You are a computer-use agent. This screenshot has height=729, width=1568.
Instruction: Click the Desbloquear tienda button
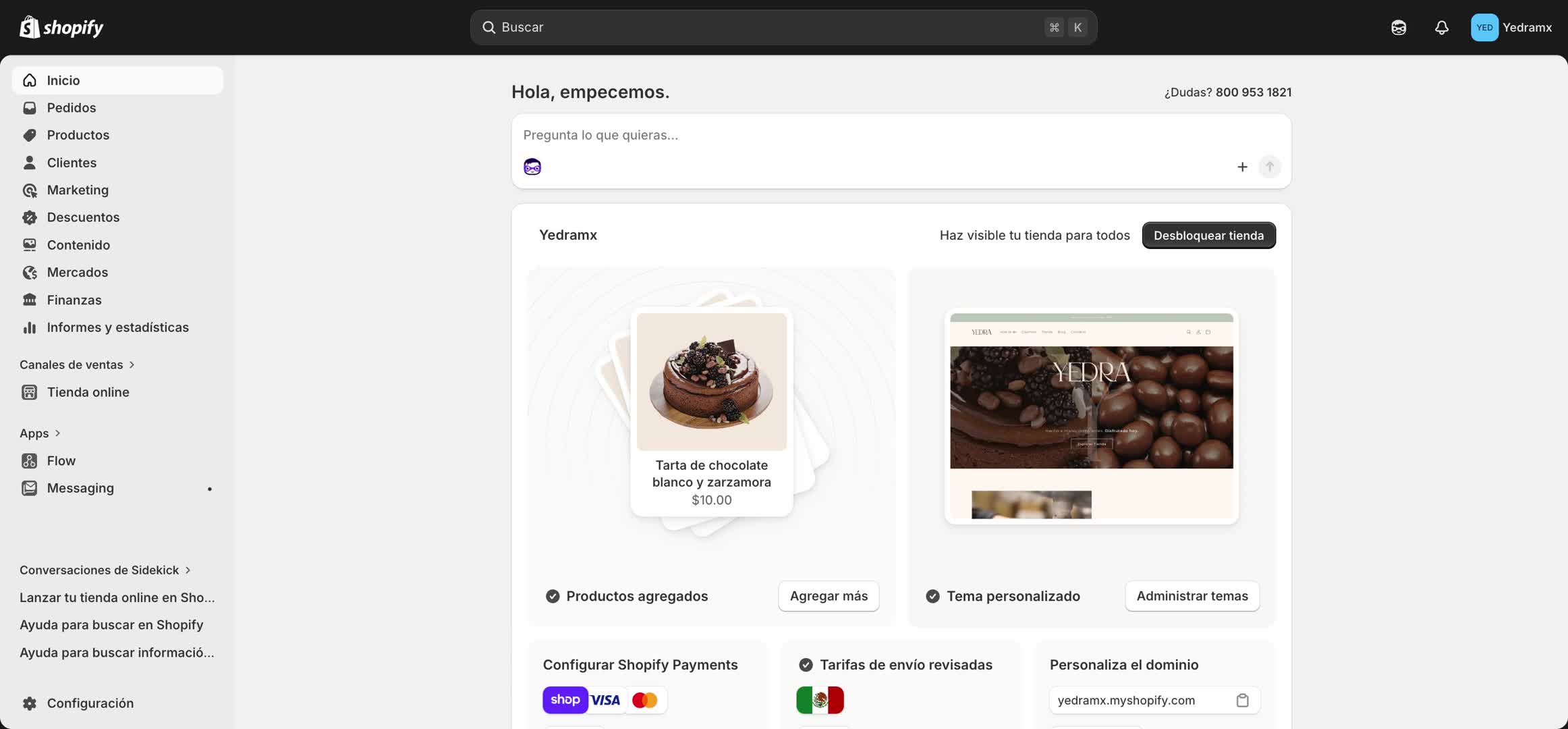(x=1208, y=236)
